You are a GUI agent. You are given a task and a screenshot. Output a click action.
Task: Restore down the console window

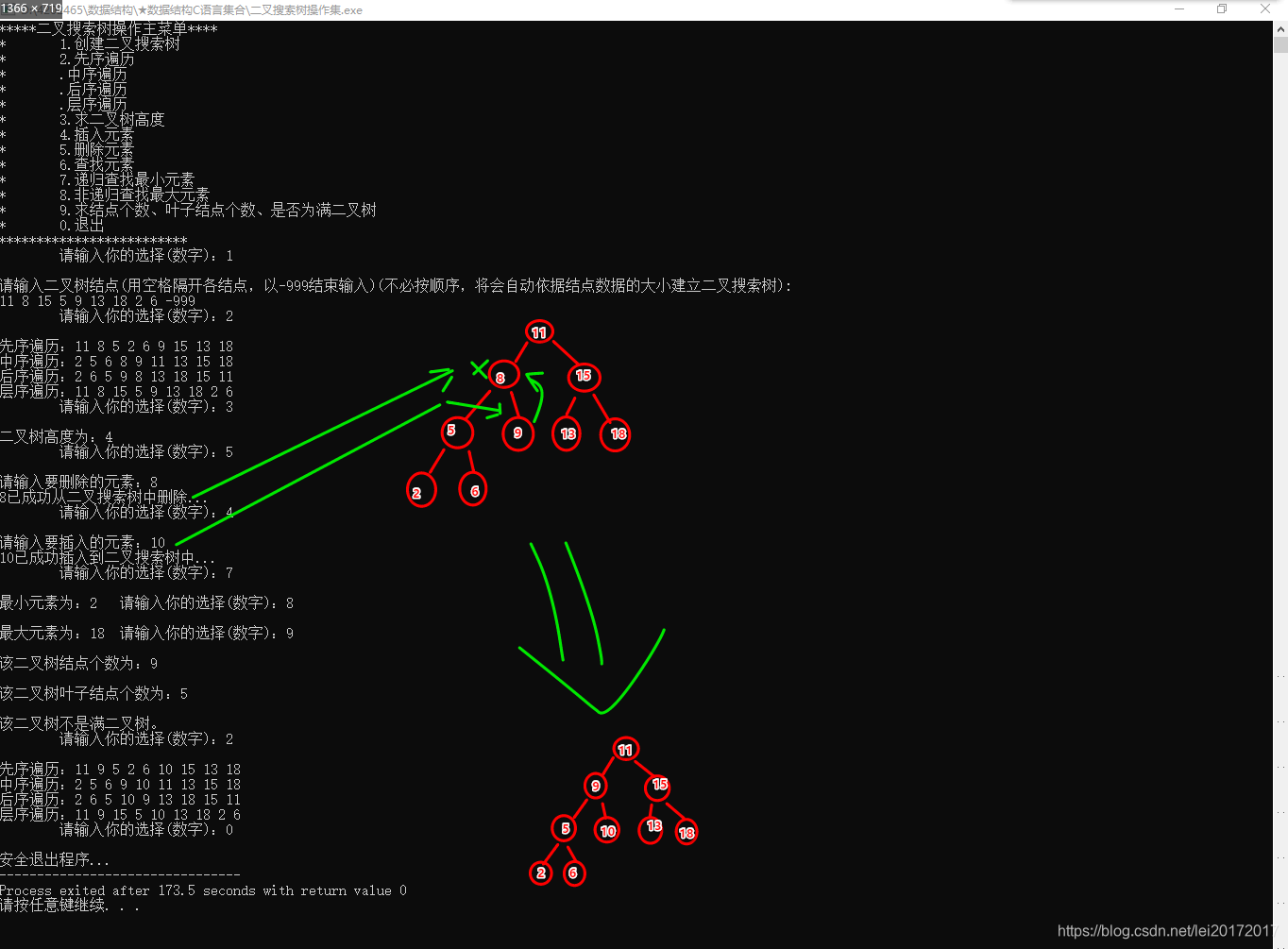(x=1222, y=9)
